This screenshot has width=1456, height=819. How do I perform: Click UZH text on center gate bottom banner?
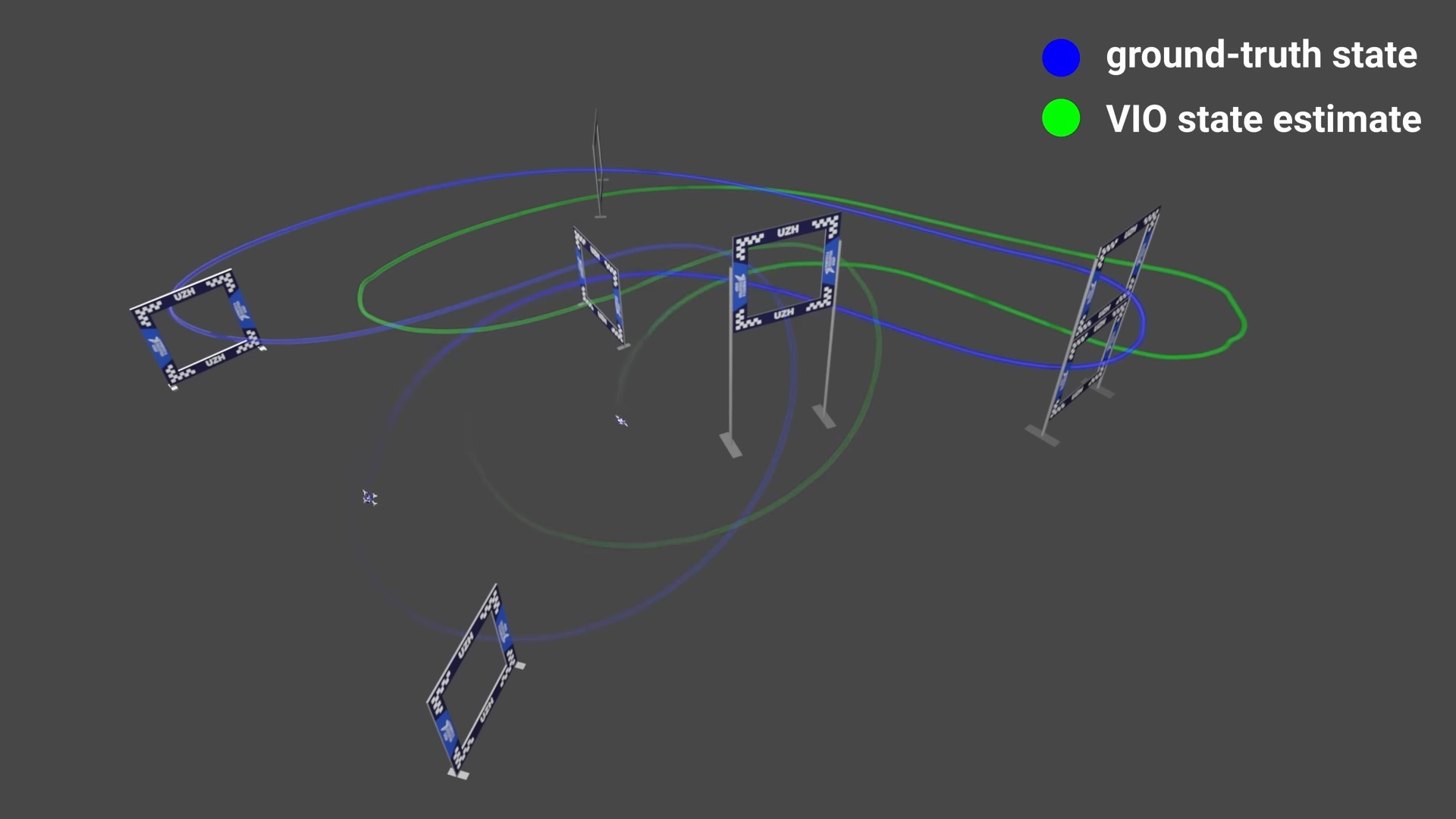click(x=783, y=313)
